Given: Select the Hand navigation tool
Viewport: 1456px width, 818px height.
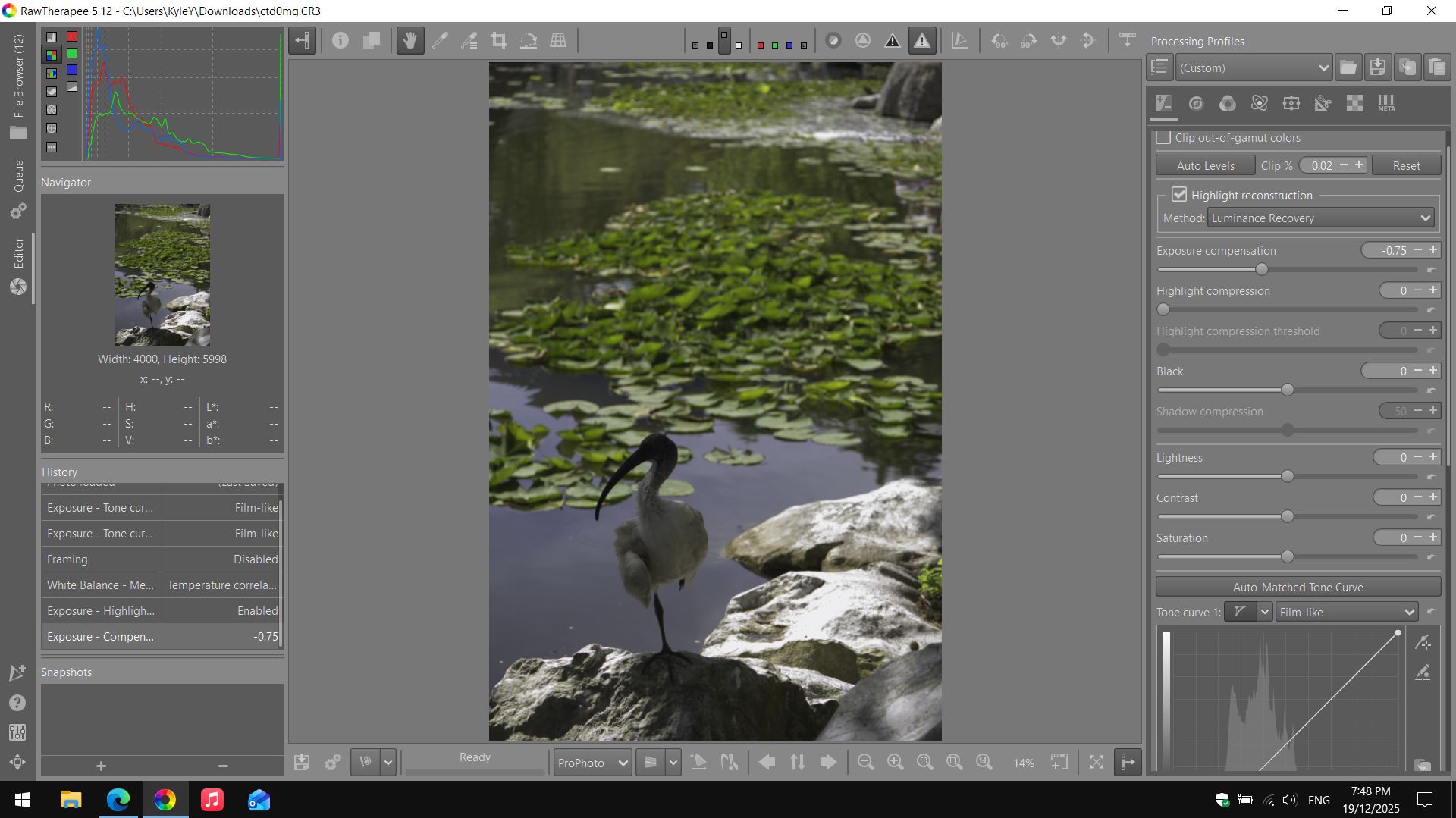Looking at the screenshot, I should tap(409, 41).
